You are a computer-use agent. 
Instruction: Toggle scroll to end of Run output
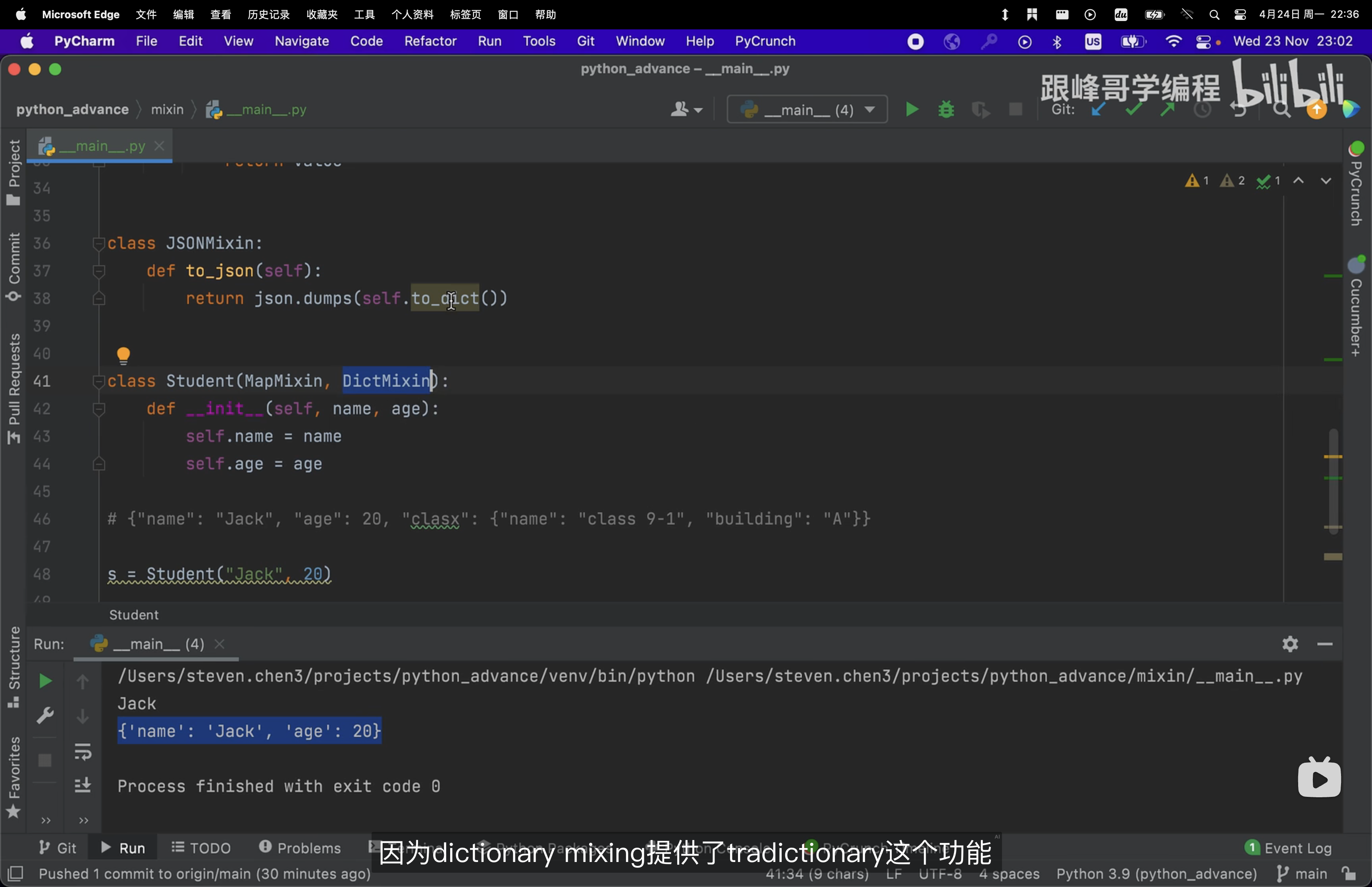pos(83,785)
